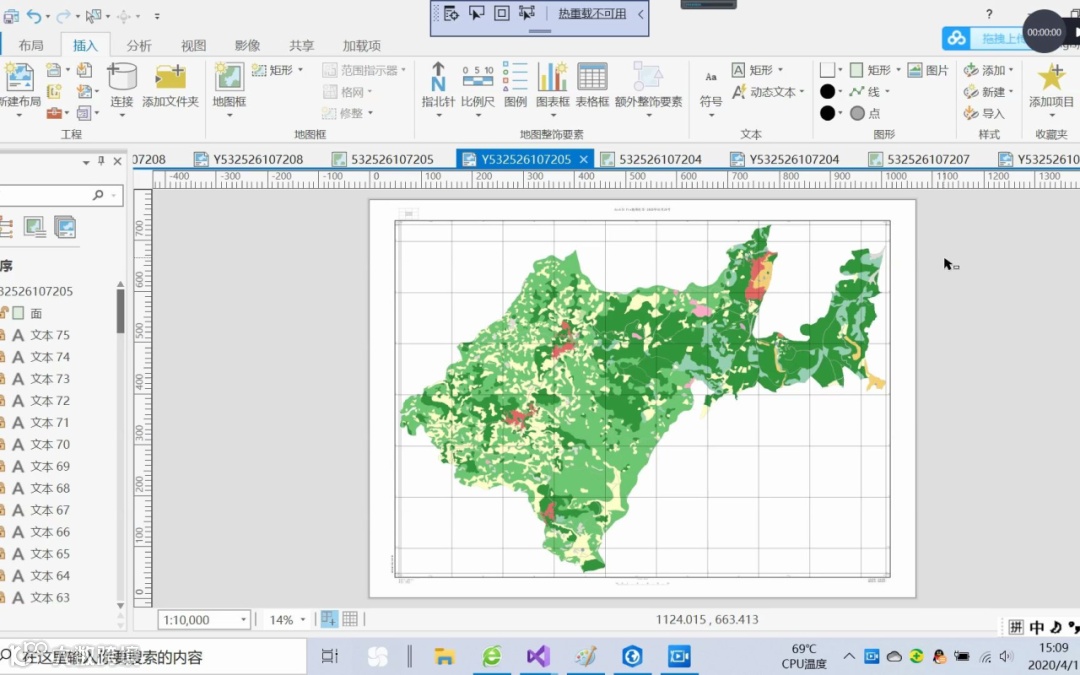This screenshot has width=1080, height=675.
Task: Open the Visual Studio taskbar icon
Action: pos(538,656)
